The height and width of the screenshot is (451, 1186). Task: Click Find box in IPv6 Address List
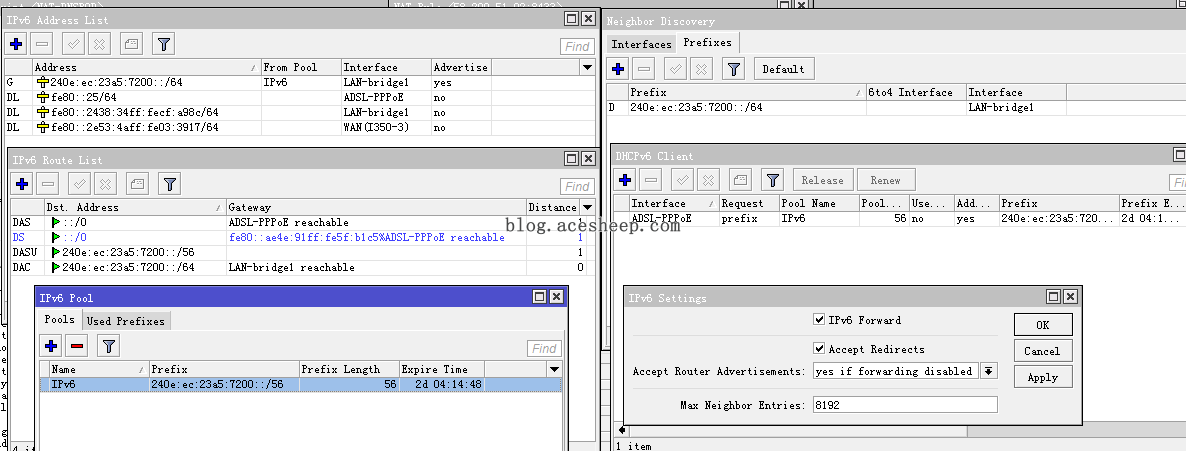coord(577,46)
